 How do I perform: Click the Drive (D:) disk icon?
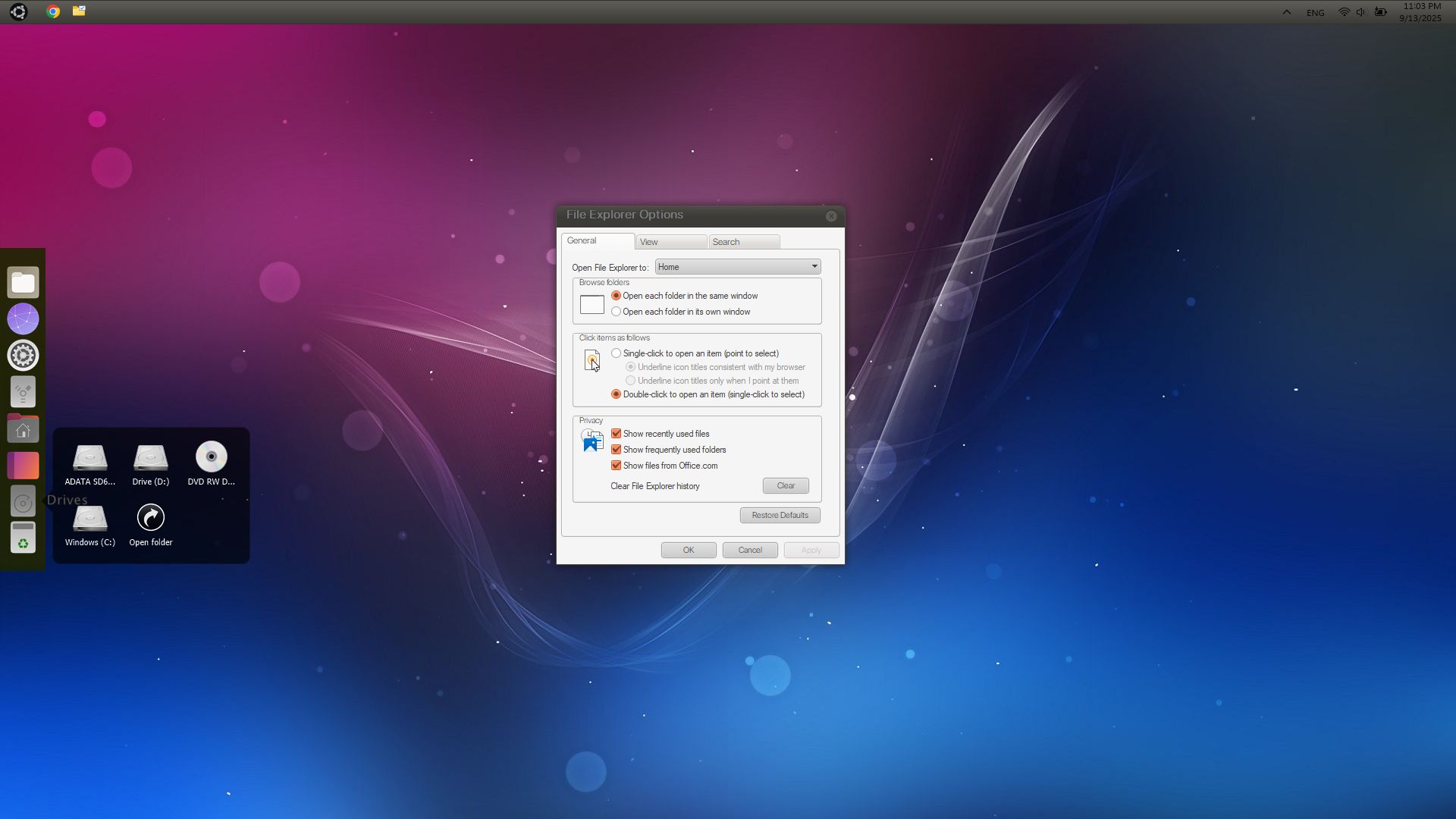150,457
